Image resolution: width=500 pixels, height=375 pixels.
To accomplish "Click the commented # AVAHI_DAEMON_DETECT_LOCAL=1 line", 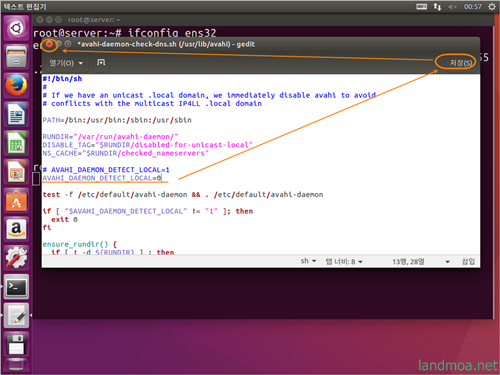I will (106, 170).
